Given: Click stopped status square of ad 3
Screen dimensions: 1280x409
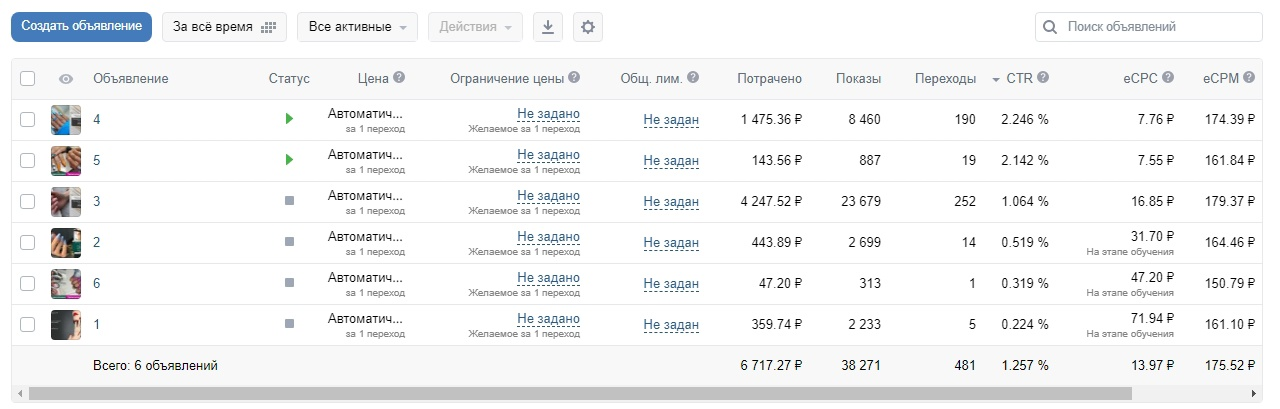Looking at the screenshot, I should pyautogui.click(x=290, y=201).
